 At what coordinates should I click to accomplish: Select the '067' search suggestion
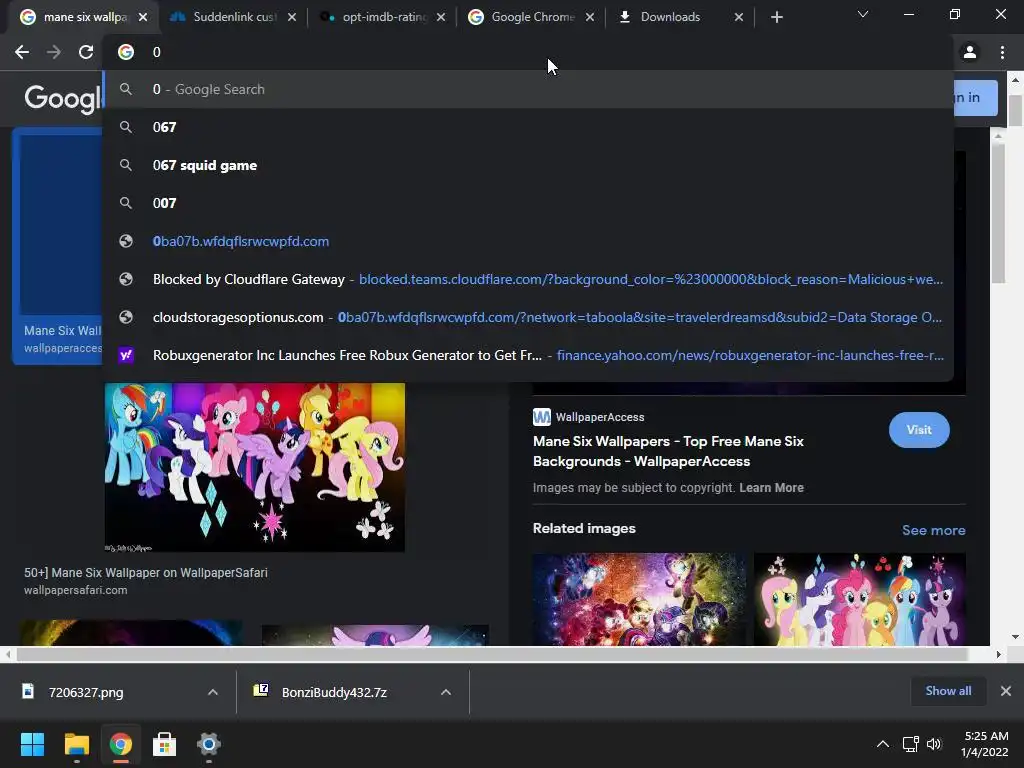528,127
